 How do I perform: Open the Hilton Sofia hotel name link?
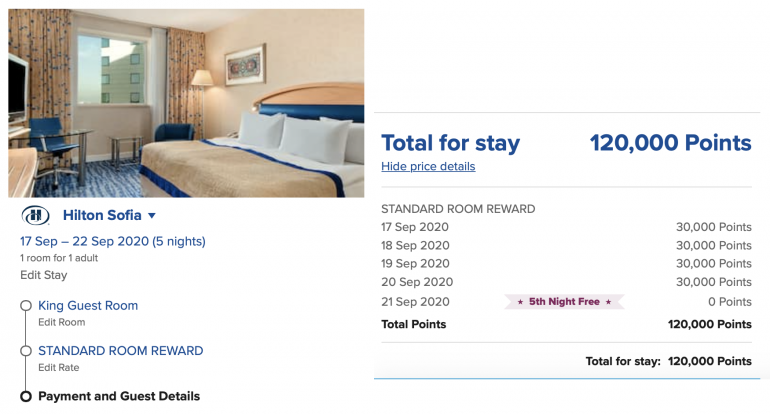pyautogui.click(x=102, y=215)
